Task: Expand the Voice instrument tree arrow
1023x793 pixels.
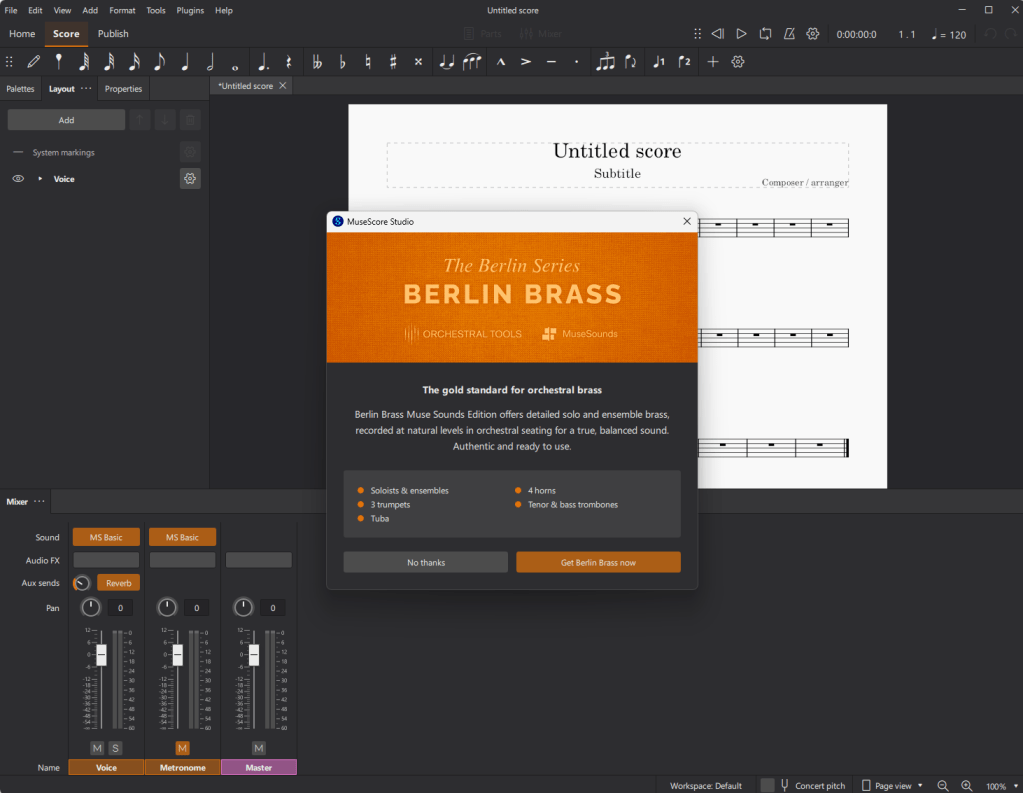Action: [x=40, y=179]
